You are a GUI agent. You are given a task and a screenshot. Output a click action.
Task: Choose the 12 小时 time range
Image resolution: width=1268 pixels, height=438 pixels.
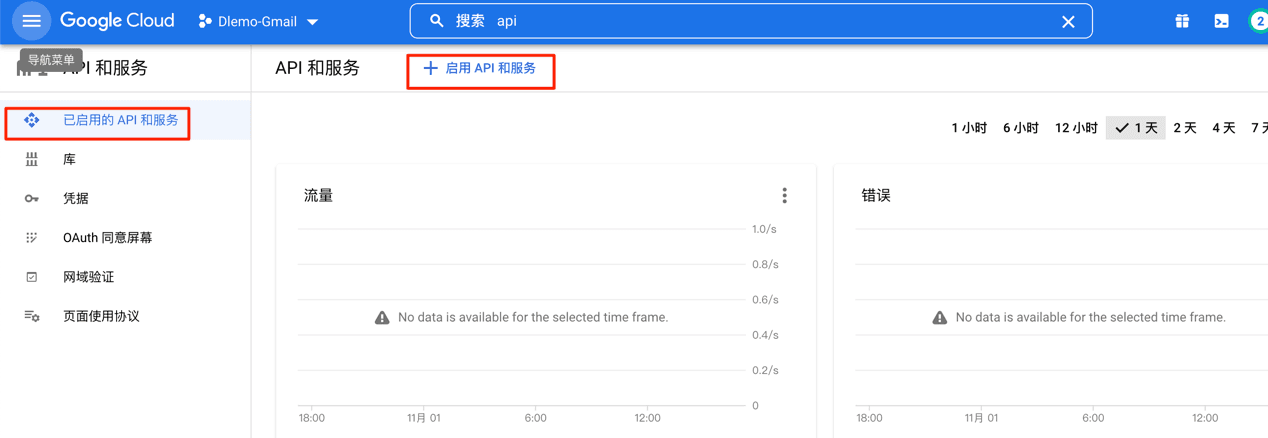[1076, 128]
